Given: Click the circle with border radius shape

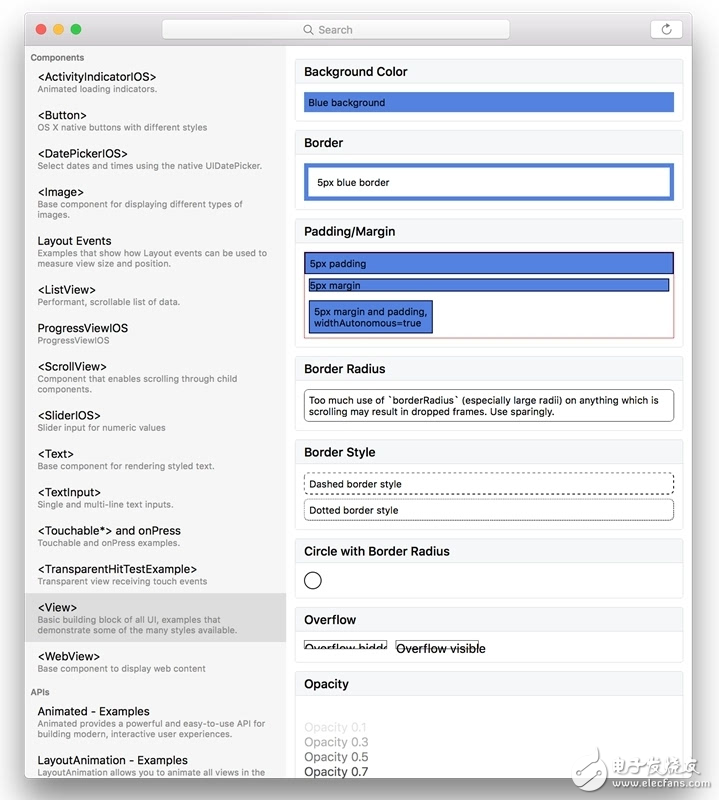Looking at the screenshot, I should [x=313, y=580].
